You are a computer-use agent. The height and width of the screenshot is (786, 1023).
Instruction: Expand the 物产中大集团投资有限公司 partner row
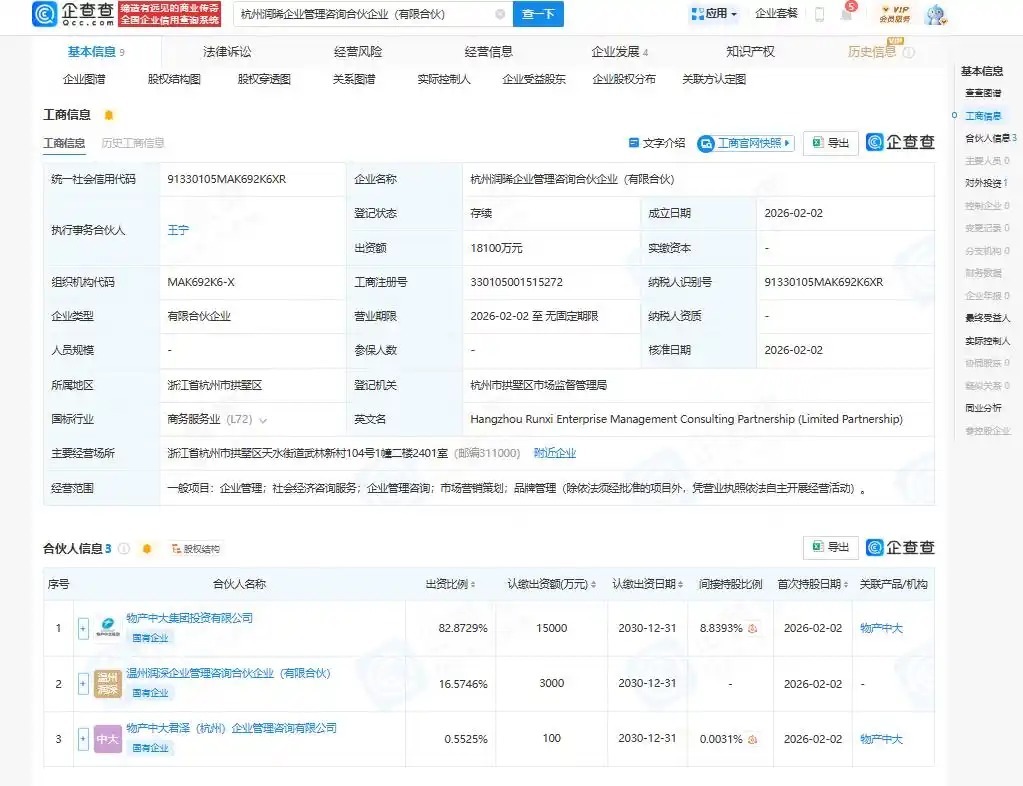[x=83, y=629]
